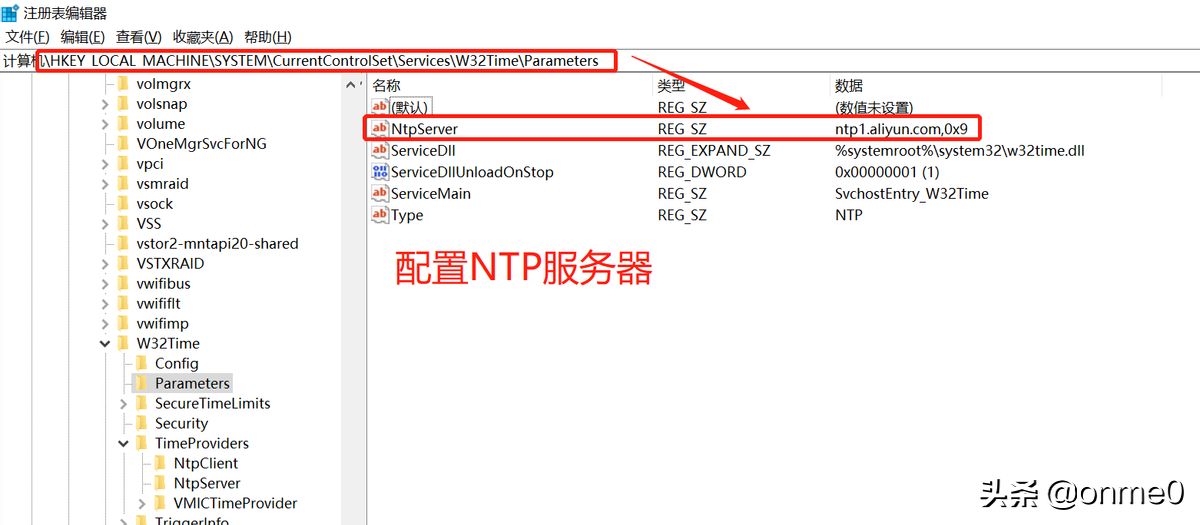Select the SecureTimeLimits tree key
The width and height of the screenshot is (1200, 525).
212,404
